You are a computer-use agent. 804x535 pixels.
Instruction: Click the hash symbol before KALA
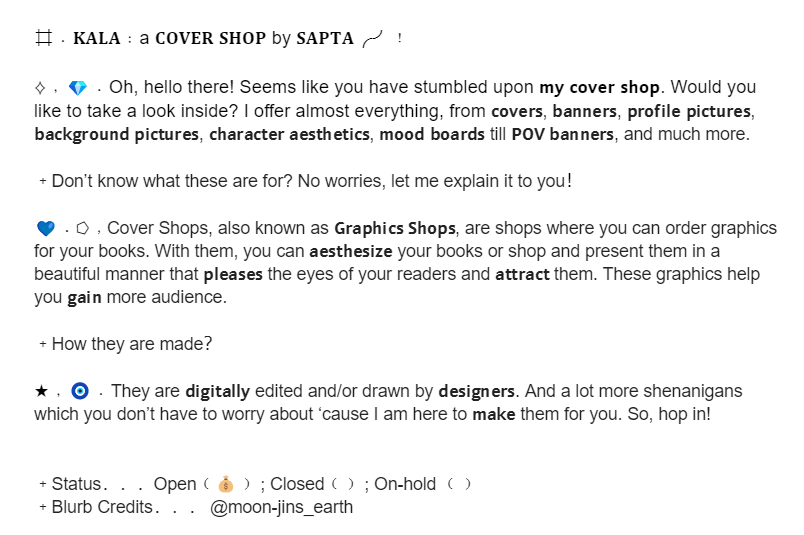[x=43, y=39]
